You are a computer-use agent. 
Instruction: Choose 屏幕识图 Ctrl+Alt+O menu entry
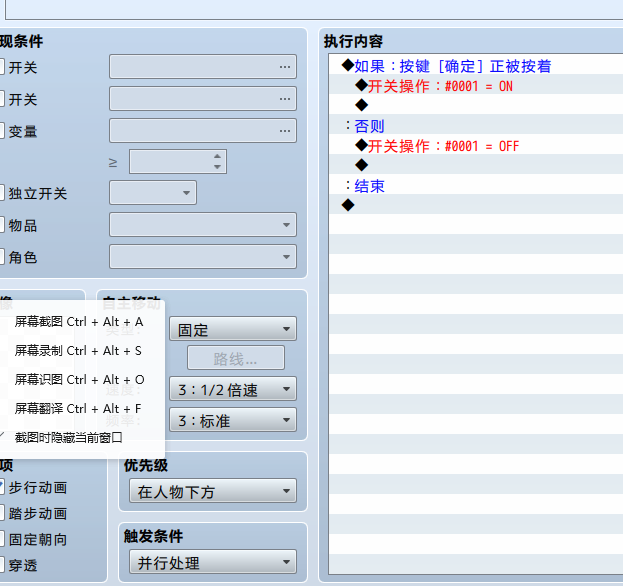pyautogui.click(x=79, y=379)
